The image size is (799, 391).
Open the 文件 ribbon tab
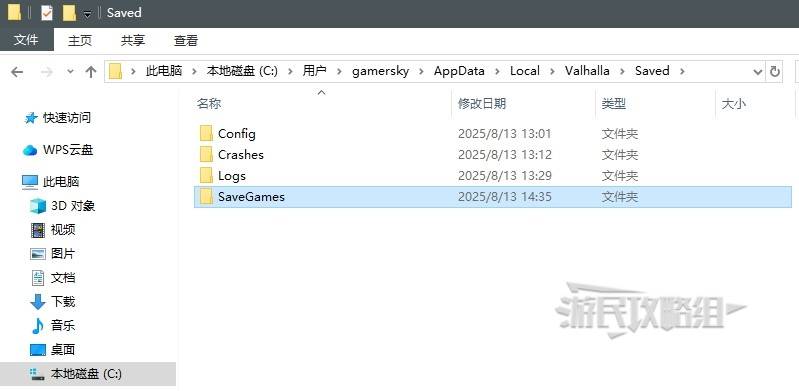pos(26,40)
